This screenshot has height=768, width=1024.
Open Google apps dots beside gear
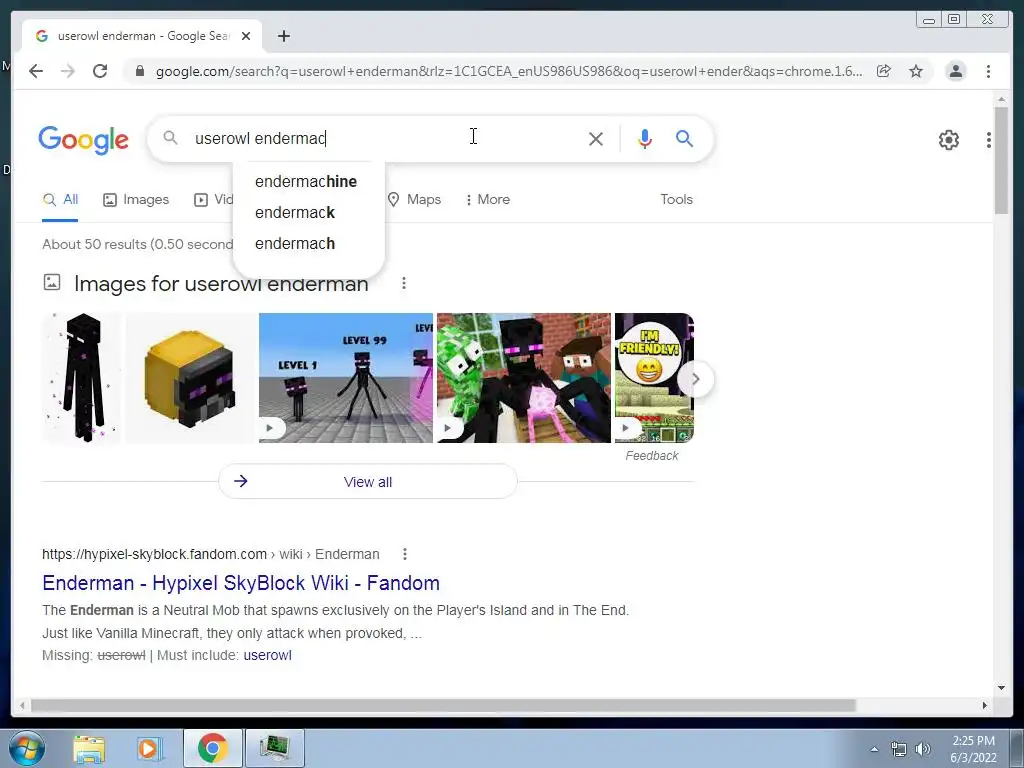coord(989,140)
